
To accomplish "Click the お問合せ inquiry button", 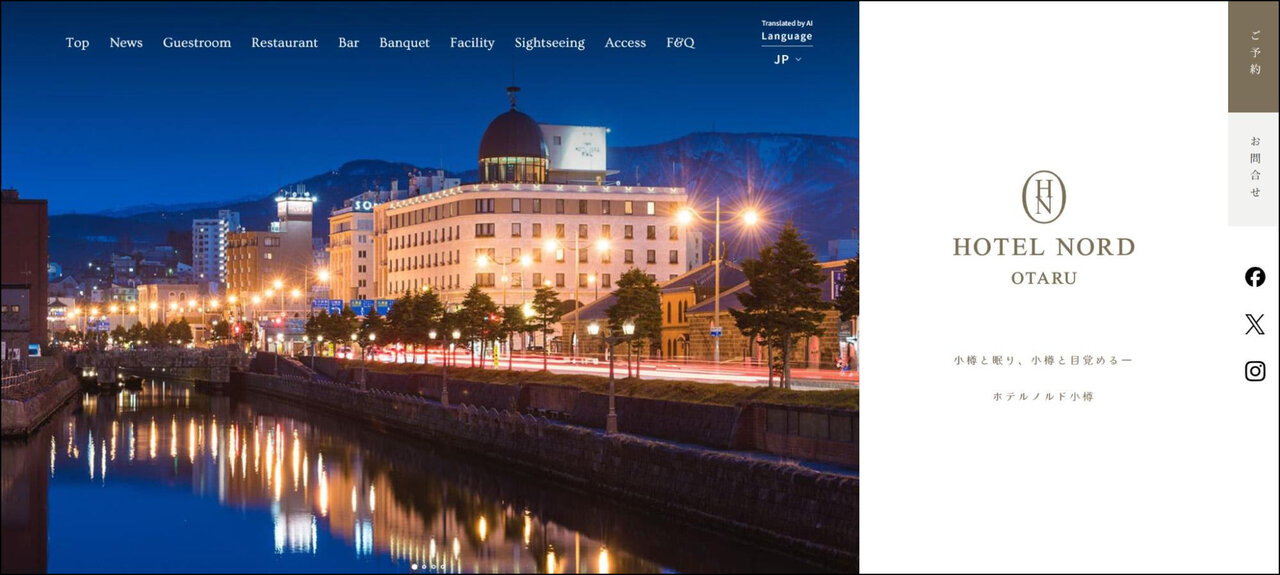I will click(1254, 169).
